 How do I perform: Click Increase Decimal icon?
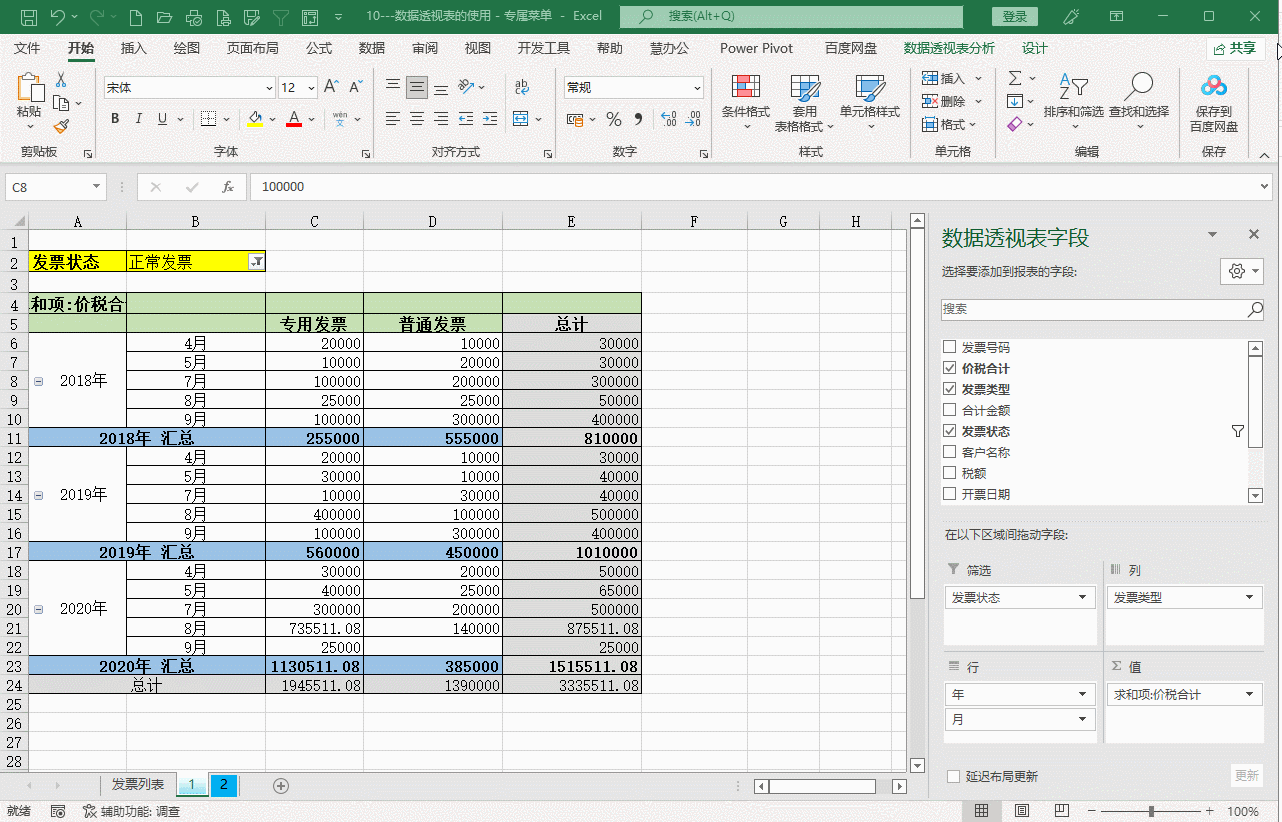tap(668, 119)
